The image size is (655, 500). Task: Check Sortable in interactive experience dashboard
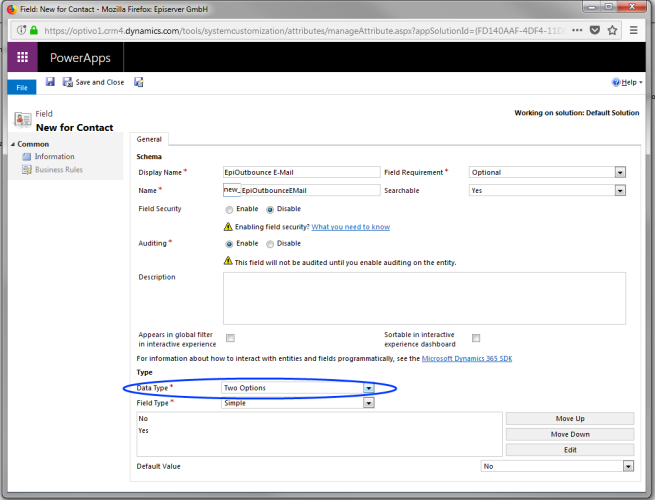[x=476, y=338]
